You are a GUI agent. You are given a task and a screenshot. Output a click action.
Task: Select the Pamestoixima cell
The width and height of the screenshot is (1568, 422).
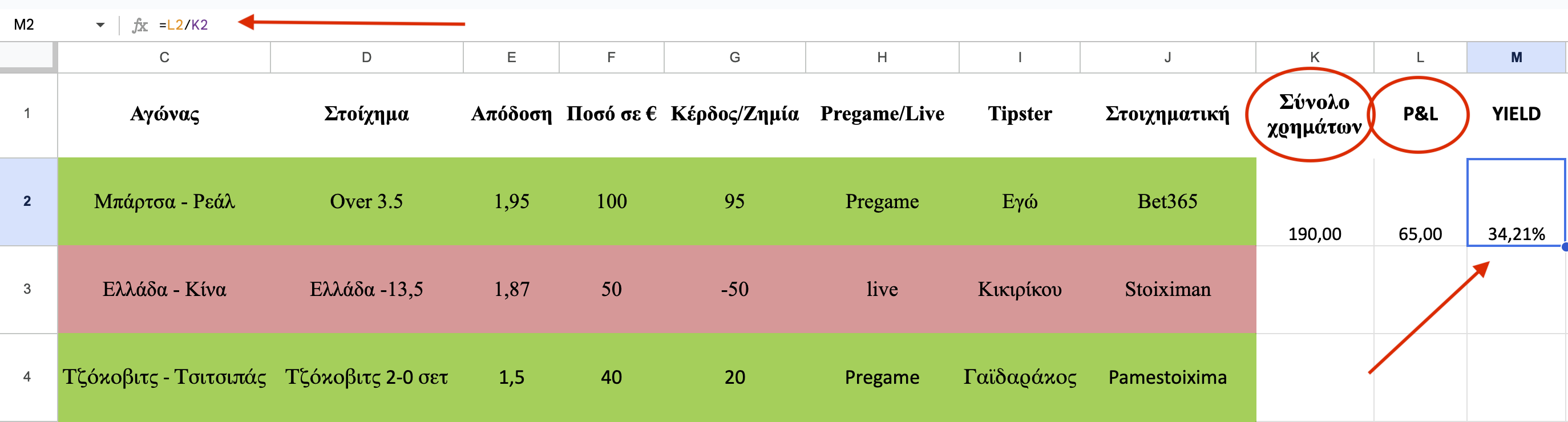click(x=1167, y=377)
